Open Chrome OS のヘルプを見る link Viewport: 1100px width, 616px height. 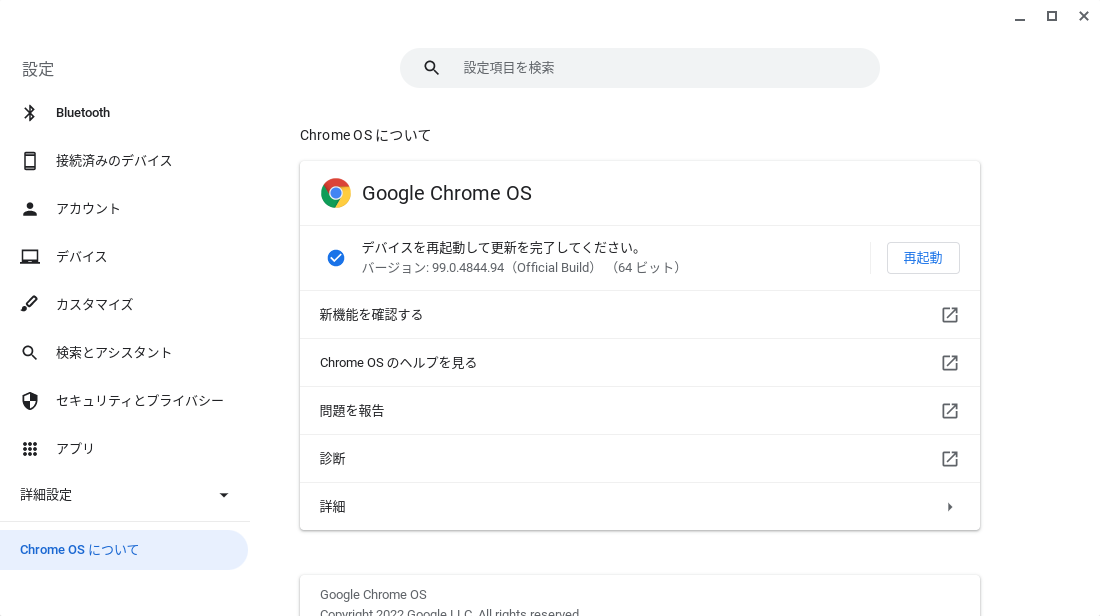coord(640,363)
